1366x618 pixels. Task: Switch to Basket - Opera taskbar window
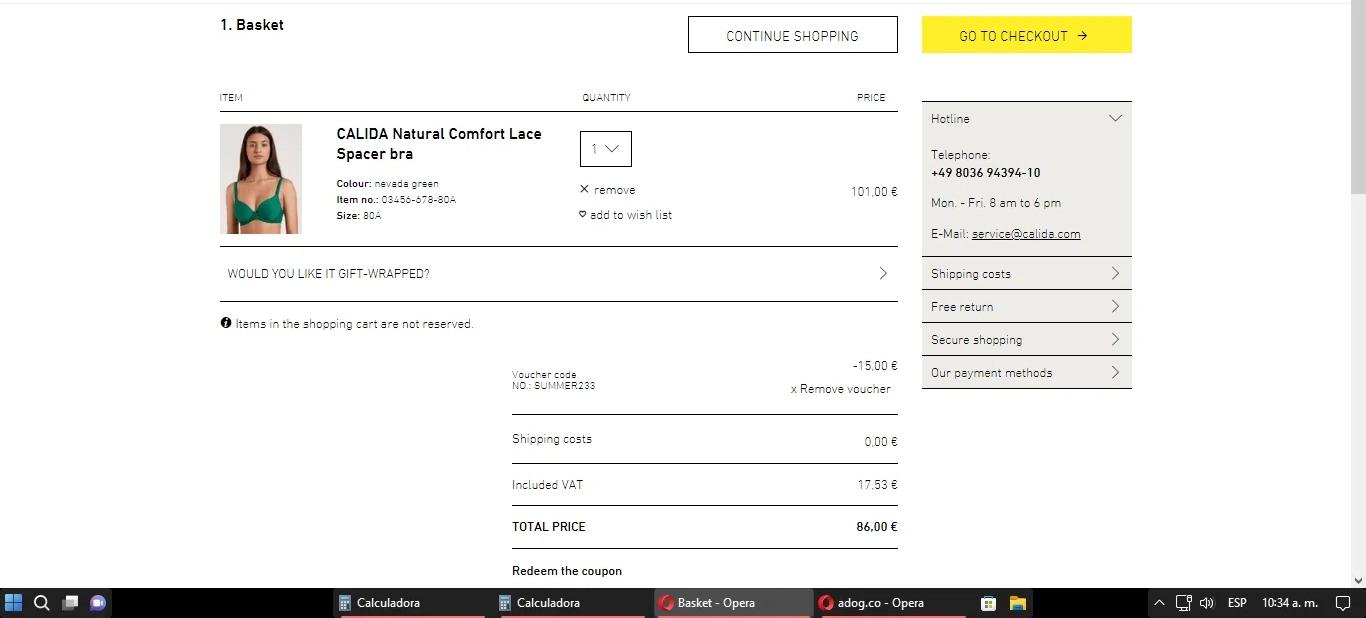click(732, 603)
